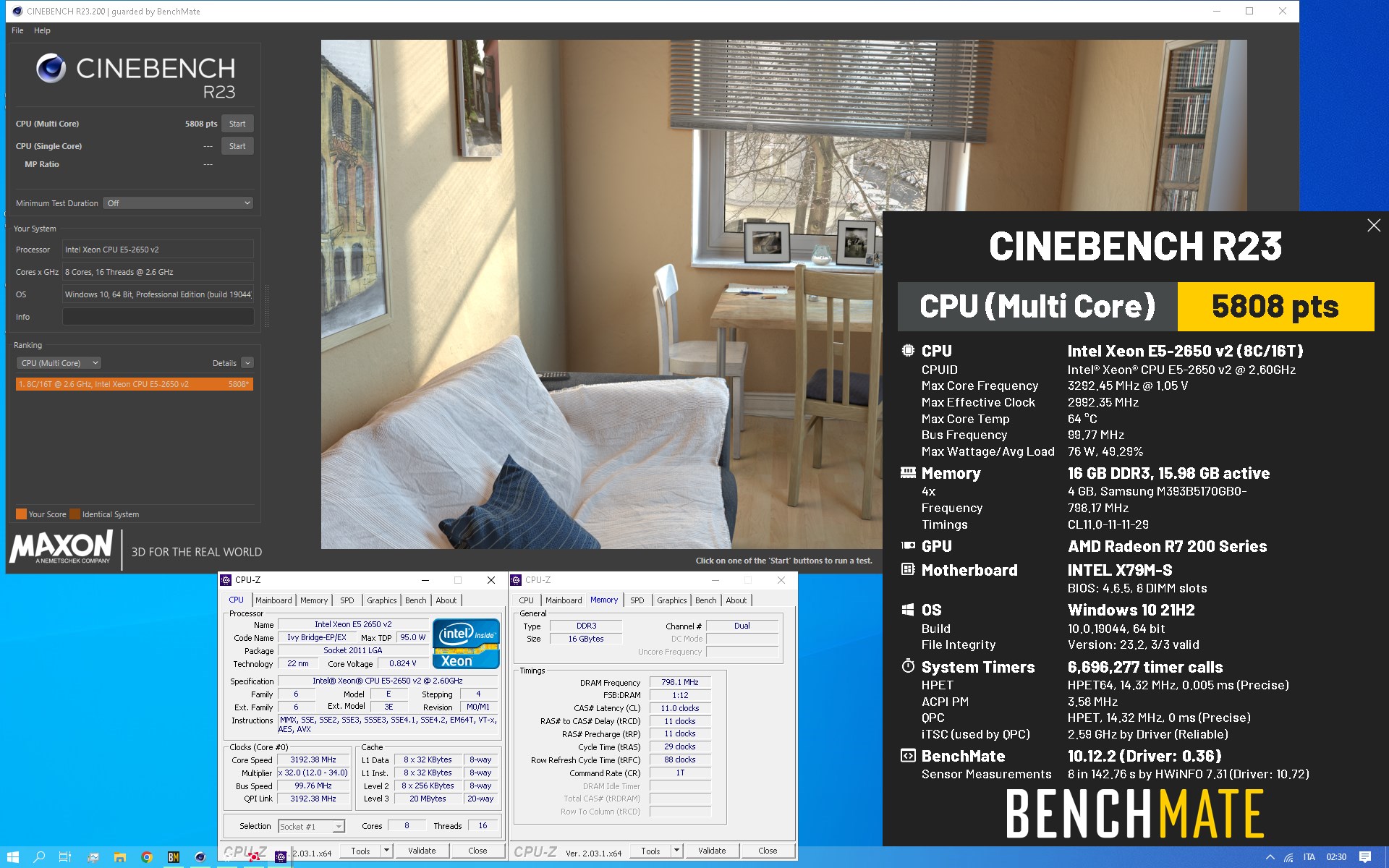The image size is (1389, 868).
Task: Switch to SPD tab in left CPU-Z
Action: 347,600
